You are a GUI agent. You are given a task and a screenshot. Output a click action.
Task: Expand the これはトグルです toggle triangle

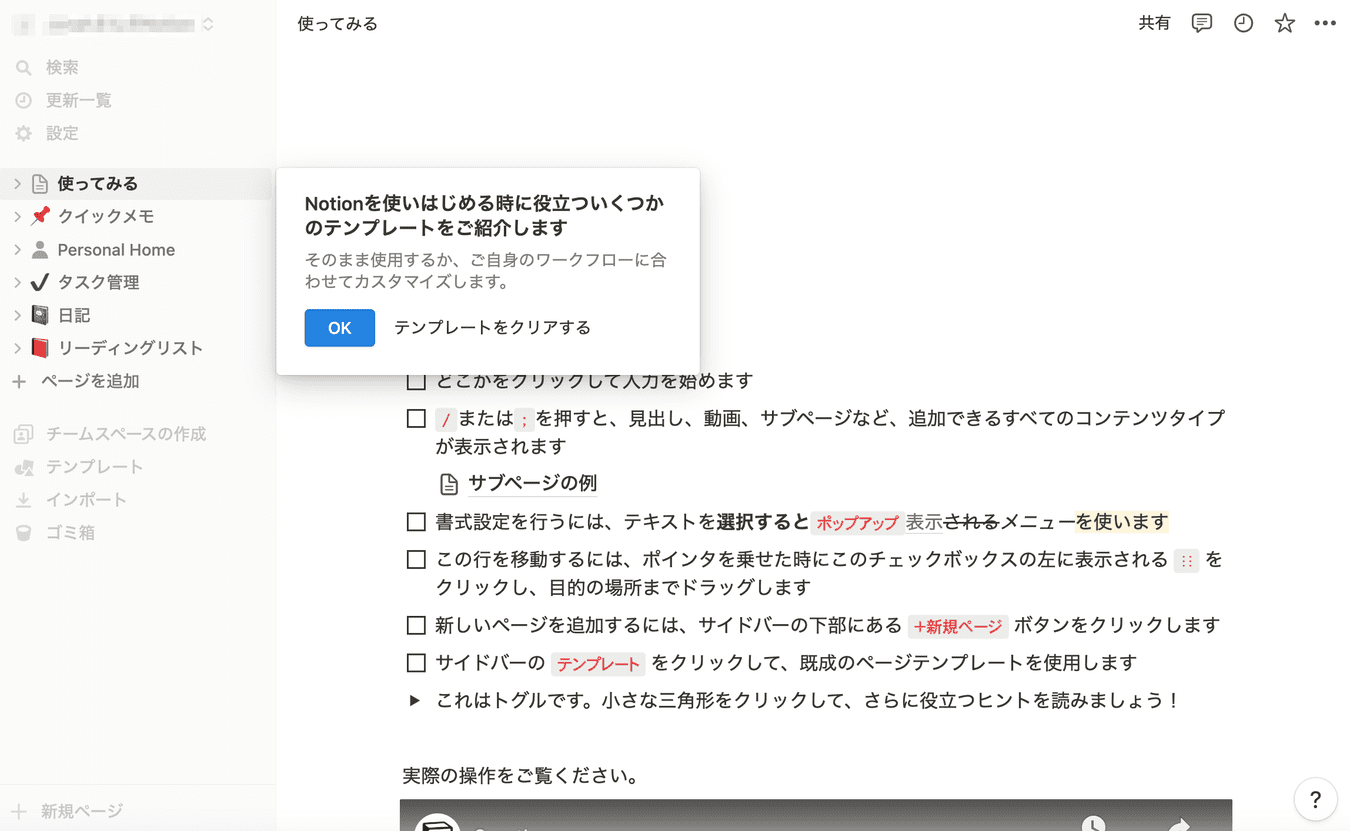tap(415, 701)
